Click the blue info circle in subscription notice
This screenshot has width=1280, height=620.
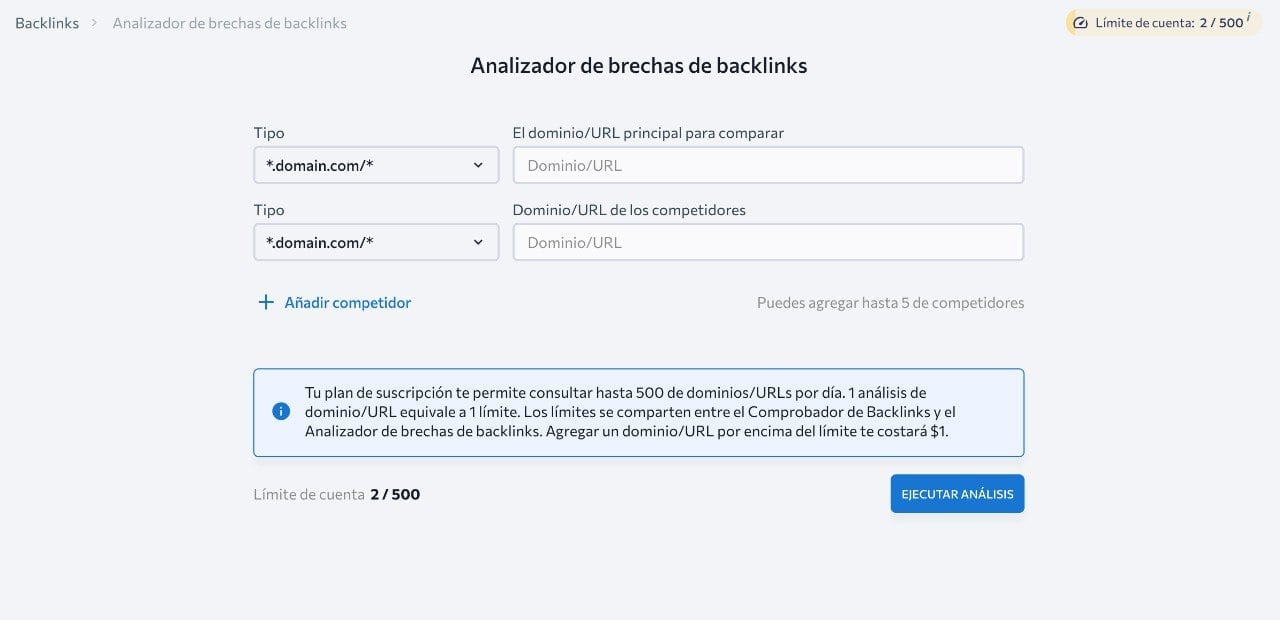pos(281,411)
